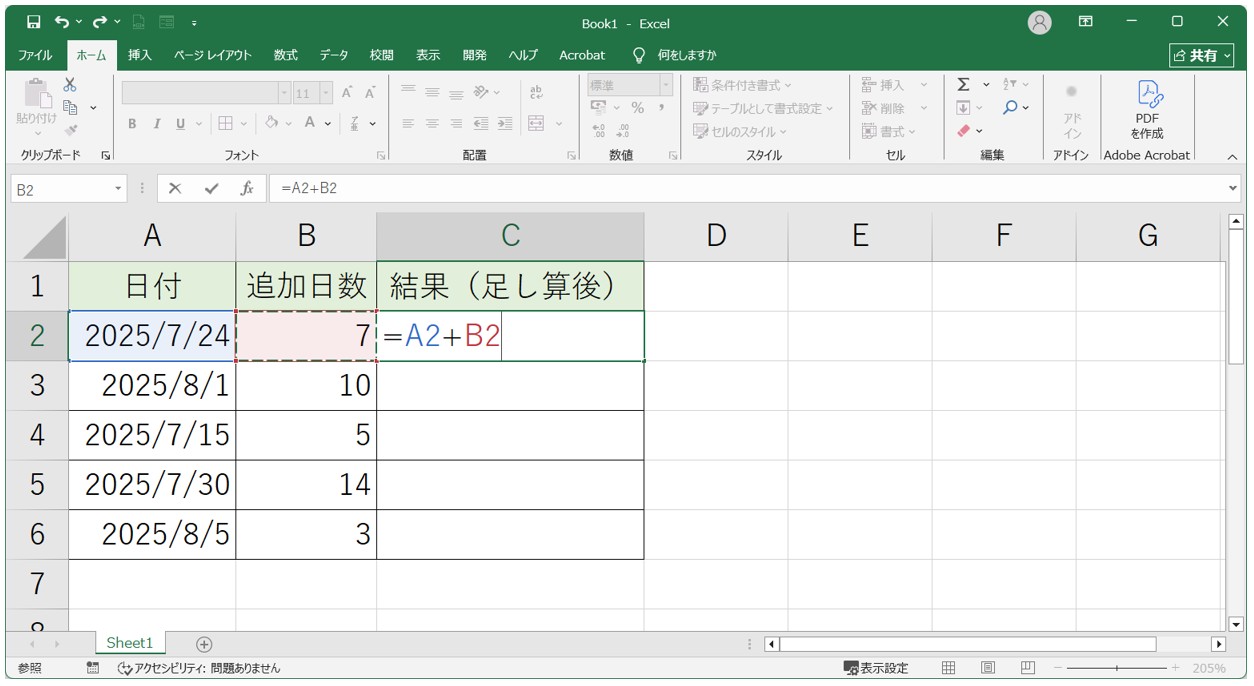Select cell A3 containing 2025/8/1
Viewport: 1254px width, 686px height.
tap(152, 385)
